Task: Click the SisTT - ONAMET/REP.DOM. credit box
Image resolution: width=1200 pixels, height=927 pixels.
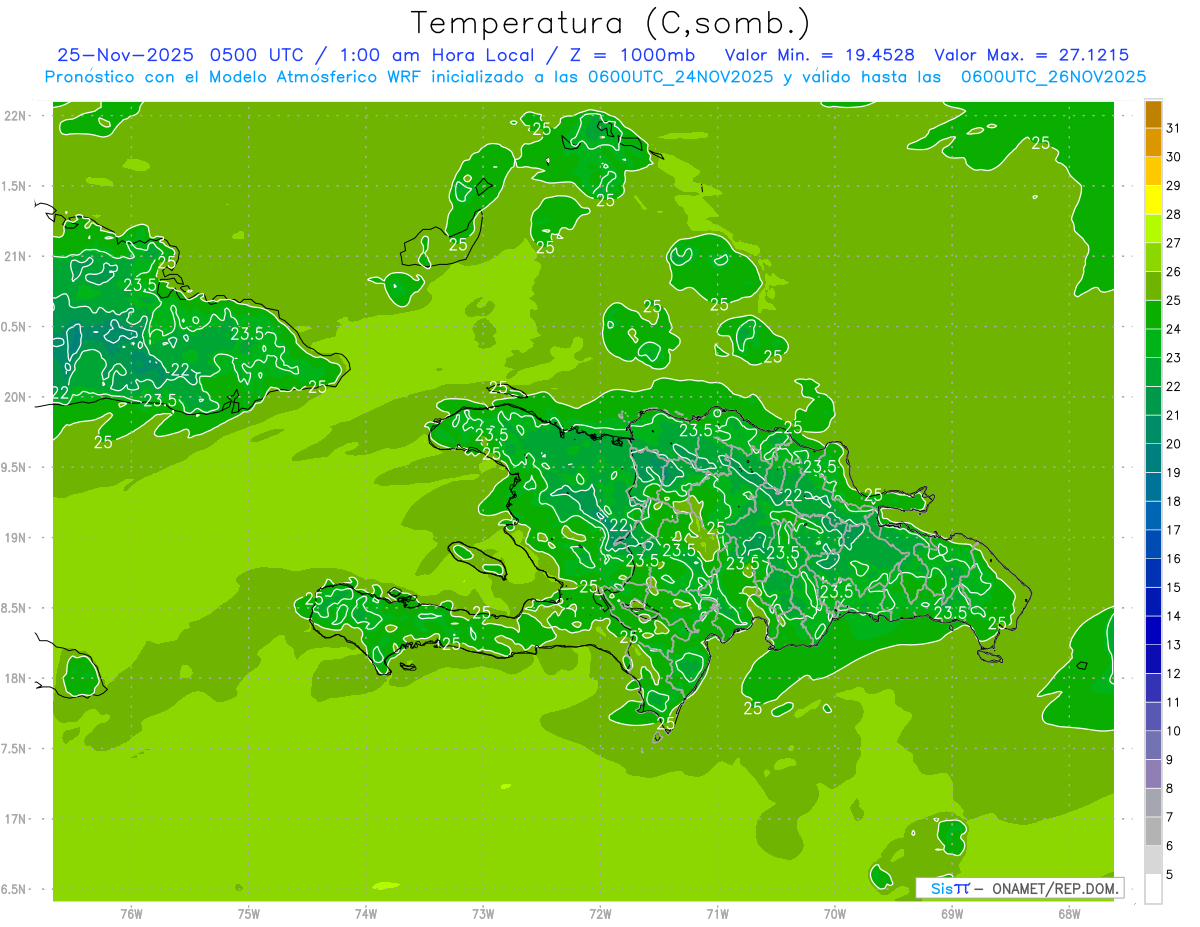Action: (1019, 888)
